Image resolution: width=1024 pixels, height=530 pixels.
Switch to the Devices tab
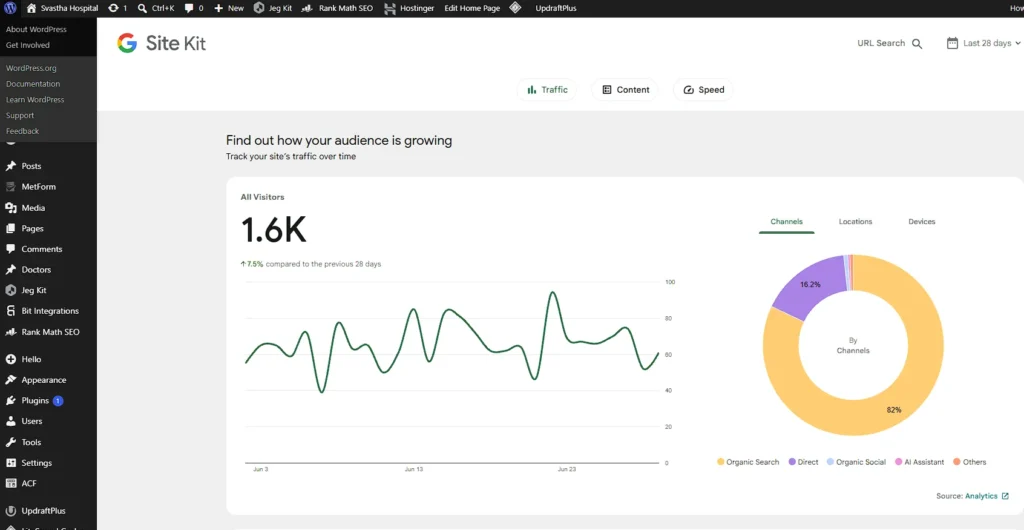[921, 222]
